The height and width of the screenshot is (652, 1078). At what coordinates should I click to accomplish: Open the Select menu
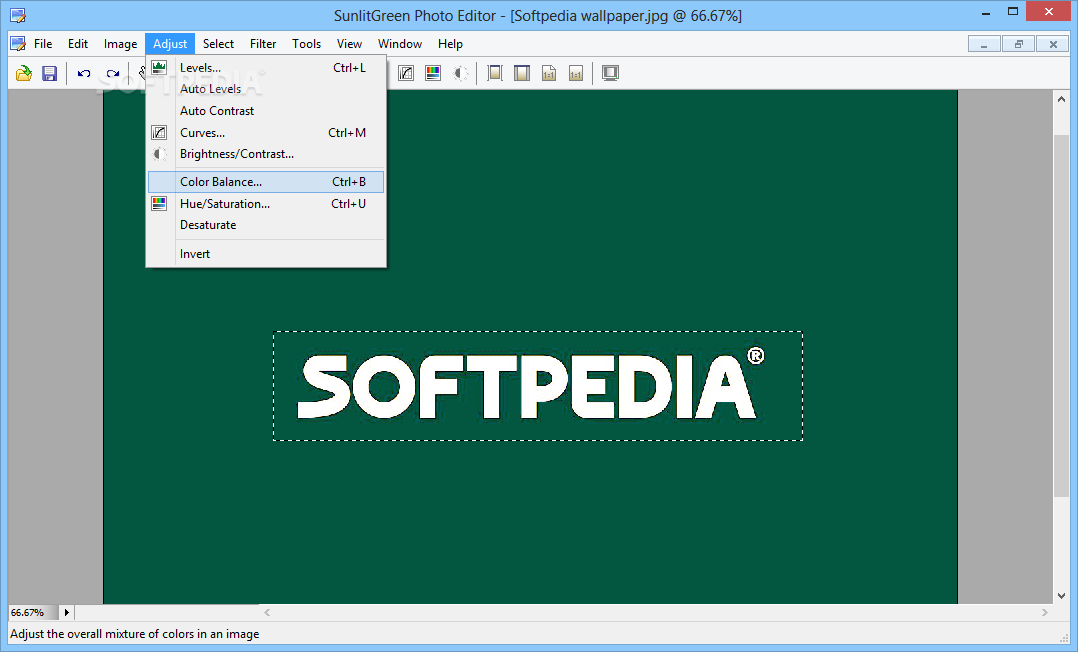click(219, 43)
